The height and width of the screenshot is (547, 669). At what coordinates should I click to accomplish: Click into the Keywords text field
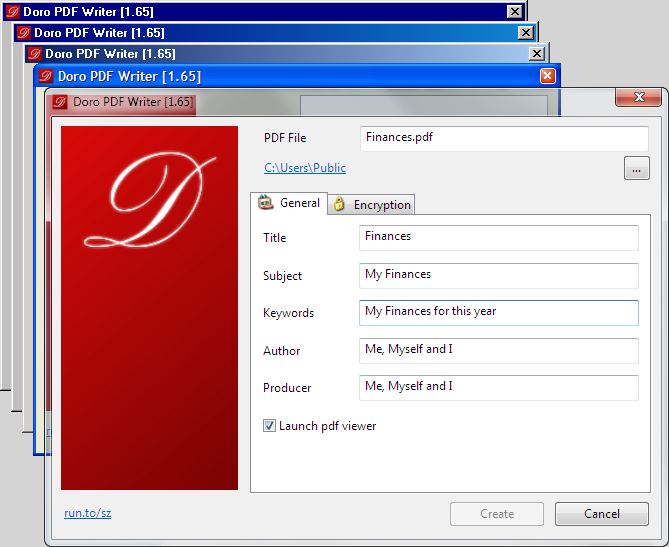coord(499,313)
